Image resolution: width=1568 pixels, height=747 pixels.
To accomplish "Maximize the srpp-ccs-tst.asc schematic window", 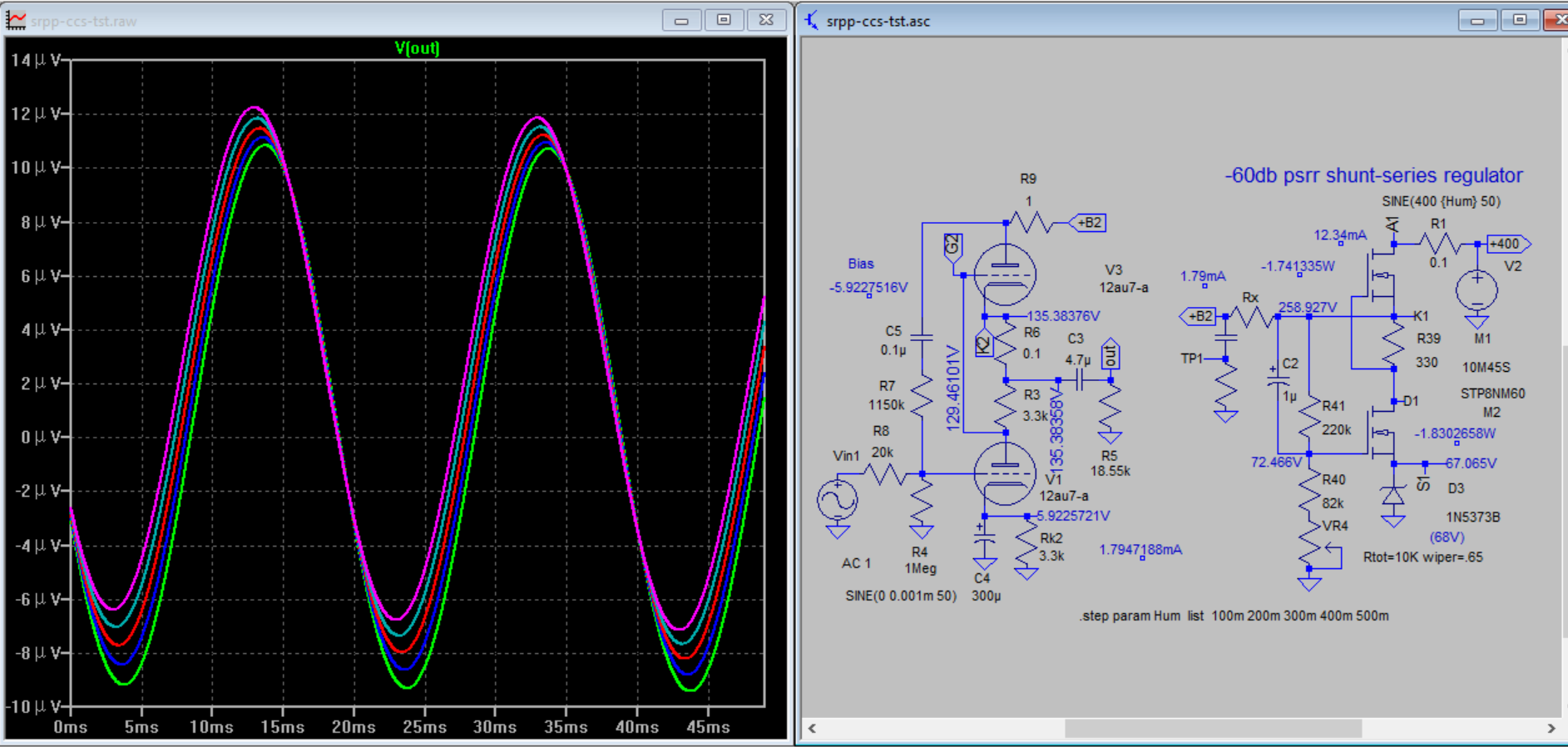I will coord(1520,20).
